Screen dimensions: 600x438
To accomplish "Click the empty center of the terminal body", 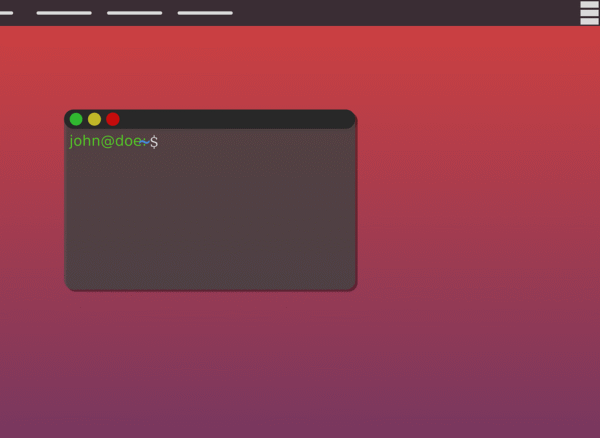I will [210, 215].
